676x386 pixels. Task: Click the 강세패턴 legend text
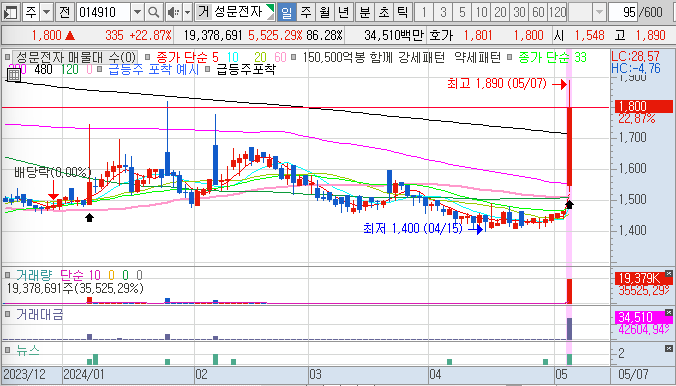(421, 57)
